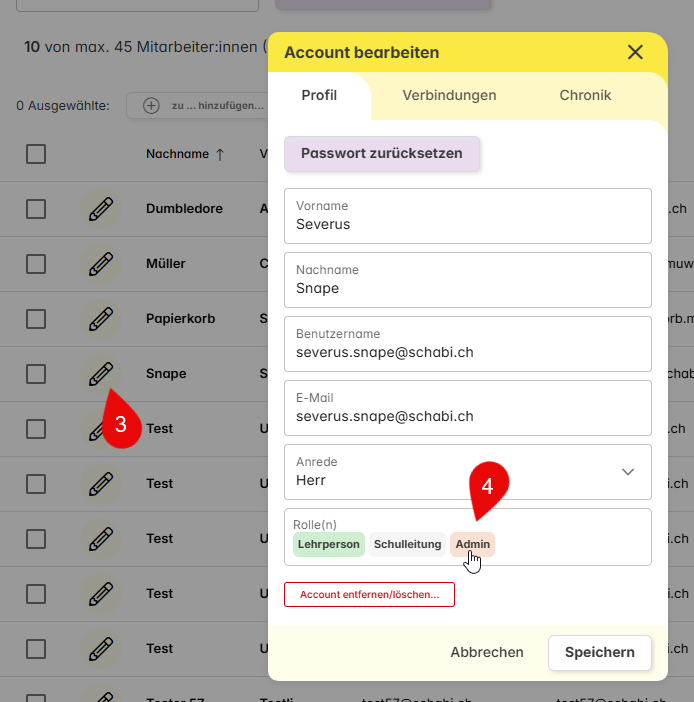This screenshot has height=702, width=694.
Task: Toggle the Admin role chip
Action: [472, 544]
